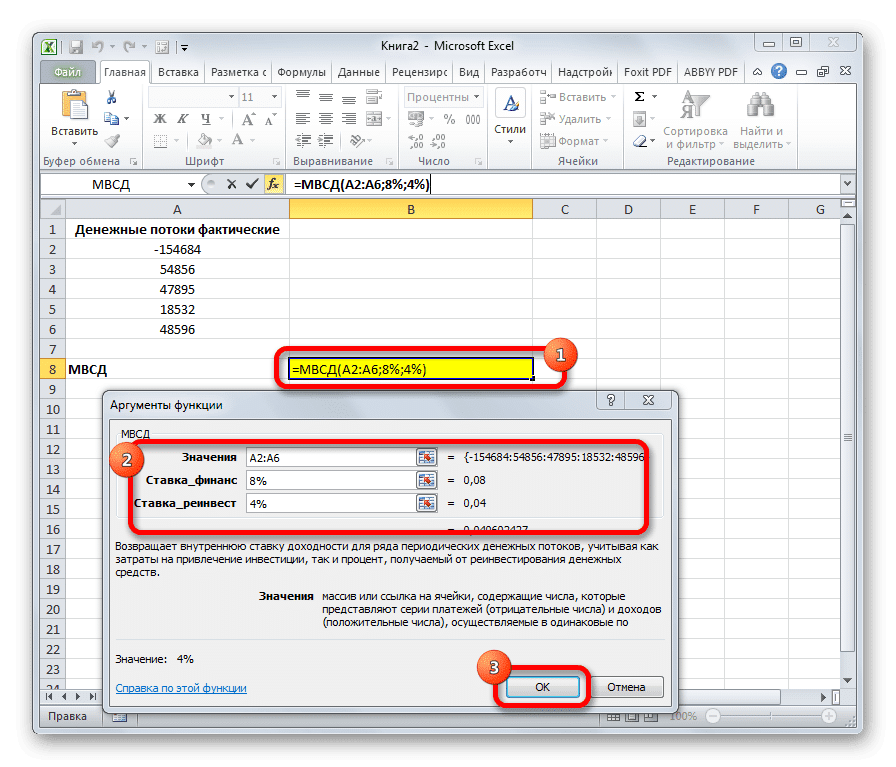Switch to the Вид tab

coord(469,72)
